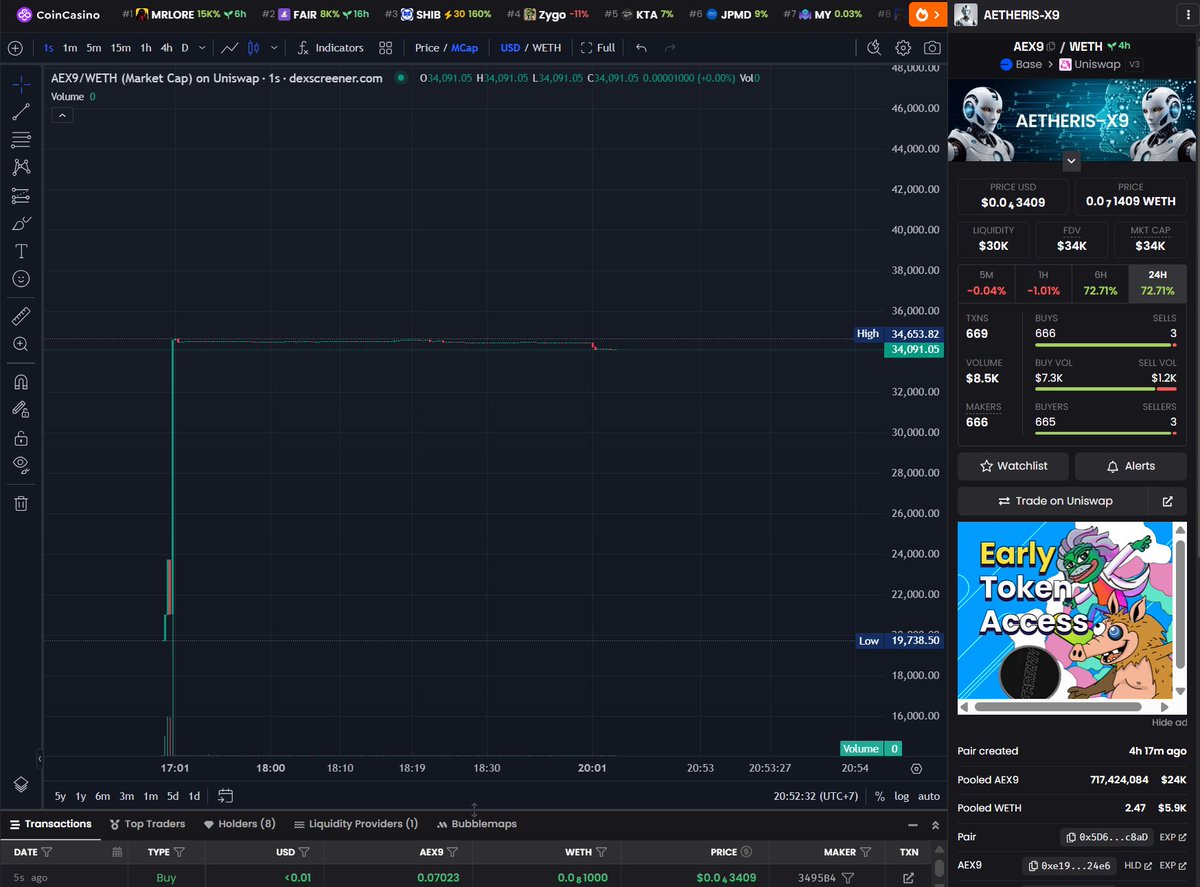This screenshot has height=887, width=1200.
Task: Toggle auto scale on chart
Action: (929, 796)
